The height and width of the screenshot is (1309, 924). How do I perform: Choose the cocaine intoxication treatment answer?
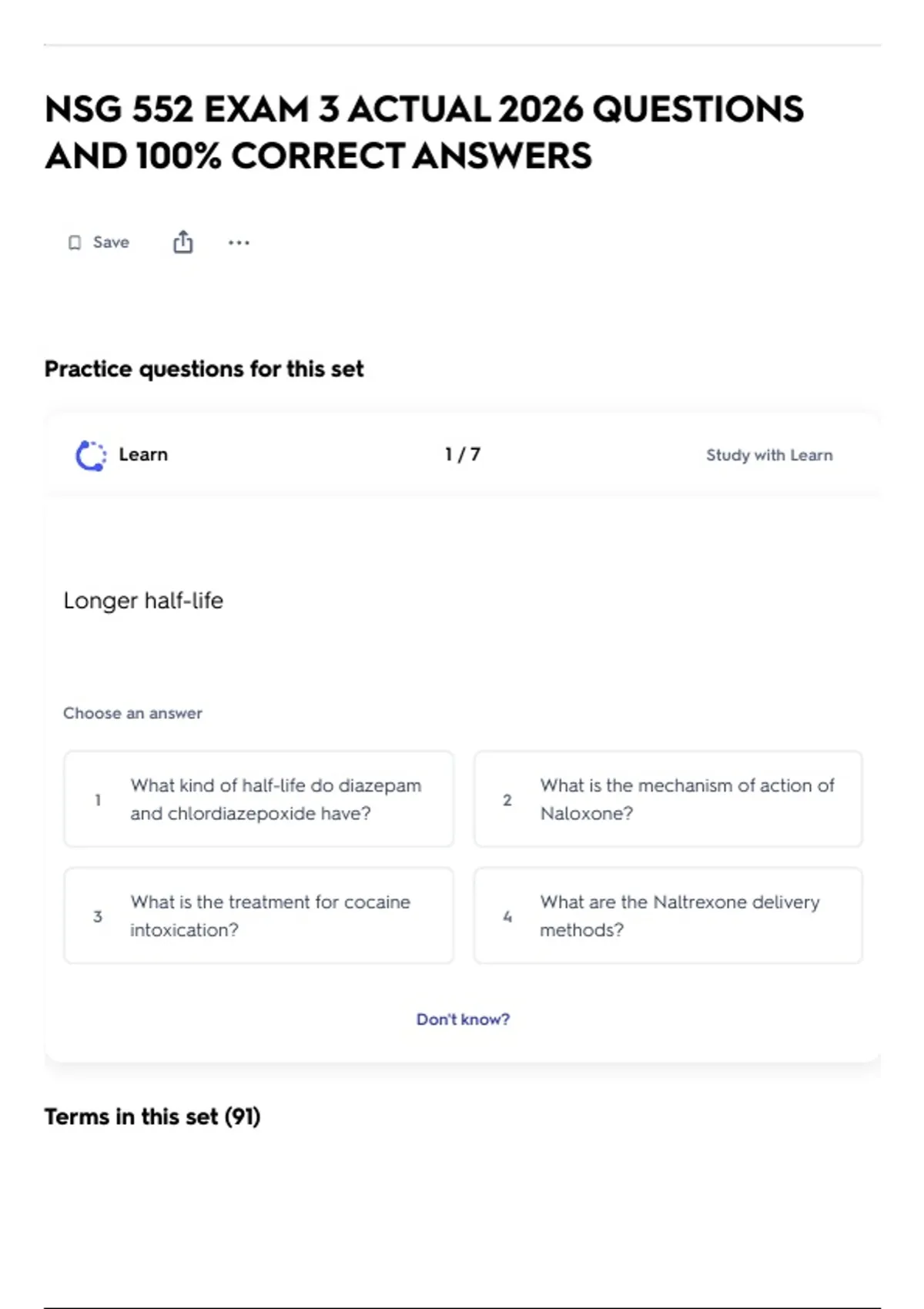259,916
